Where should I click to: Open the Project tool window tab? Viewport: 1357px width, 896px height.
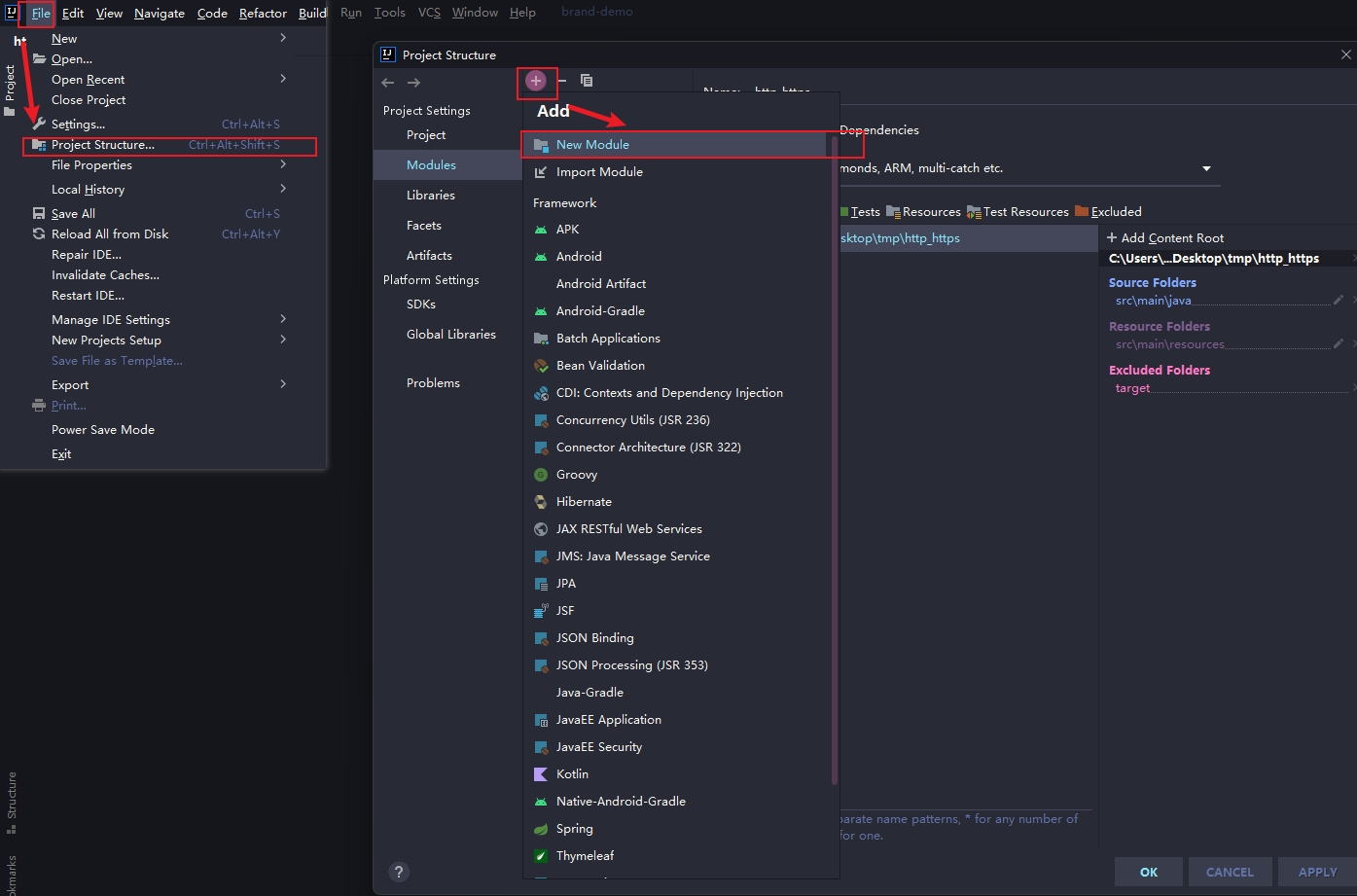(x=10, y=90)
